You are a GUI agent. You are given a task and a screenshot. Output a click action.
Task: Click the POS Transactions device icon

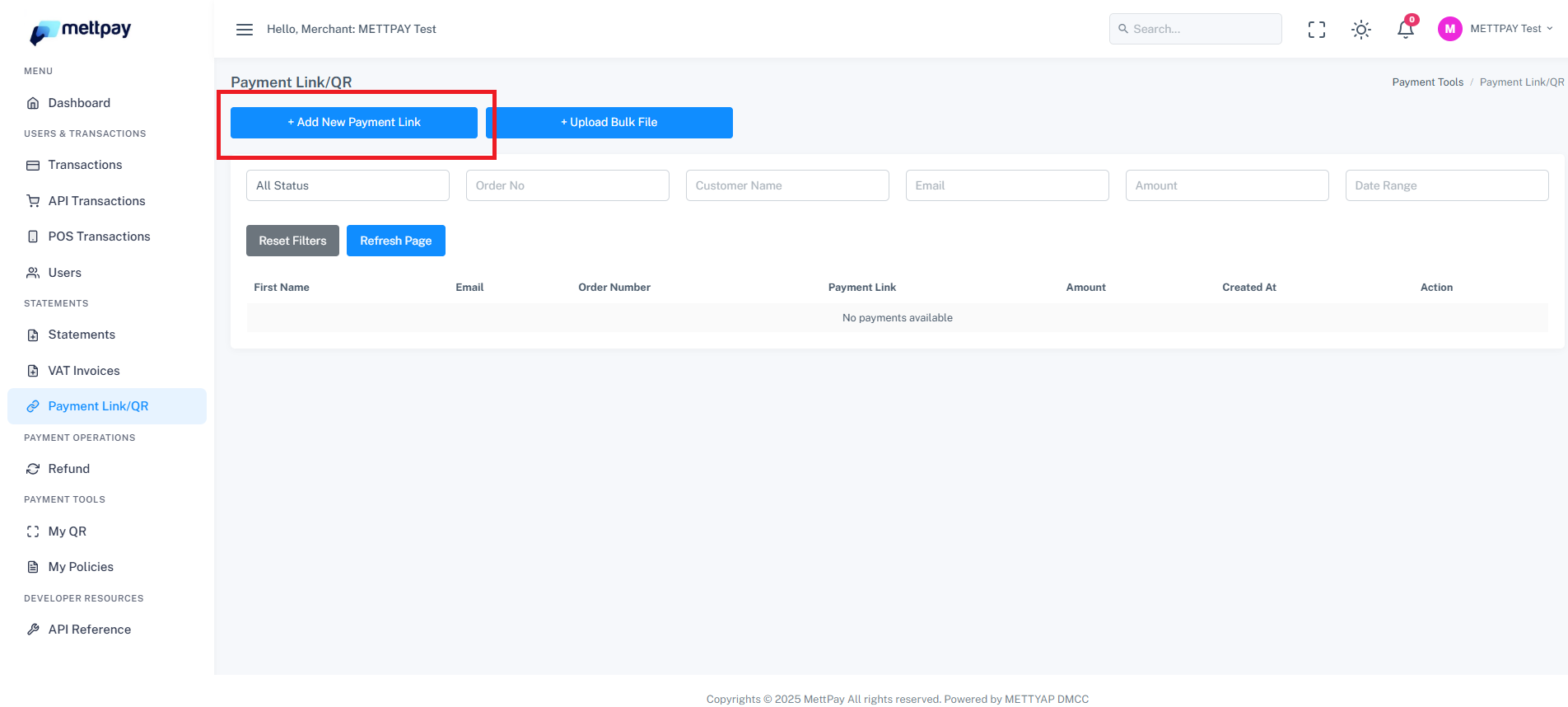[x=33, y=236]
